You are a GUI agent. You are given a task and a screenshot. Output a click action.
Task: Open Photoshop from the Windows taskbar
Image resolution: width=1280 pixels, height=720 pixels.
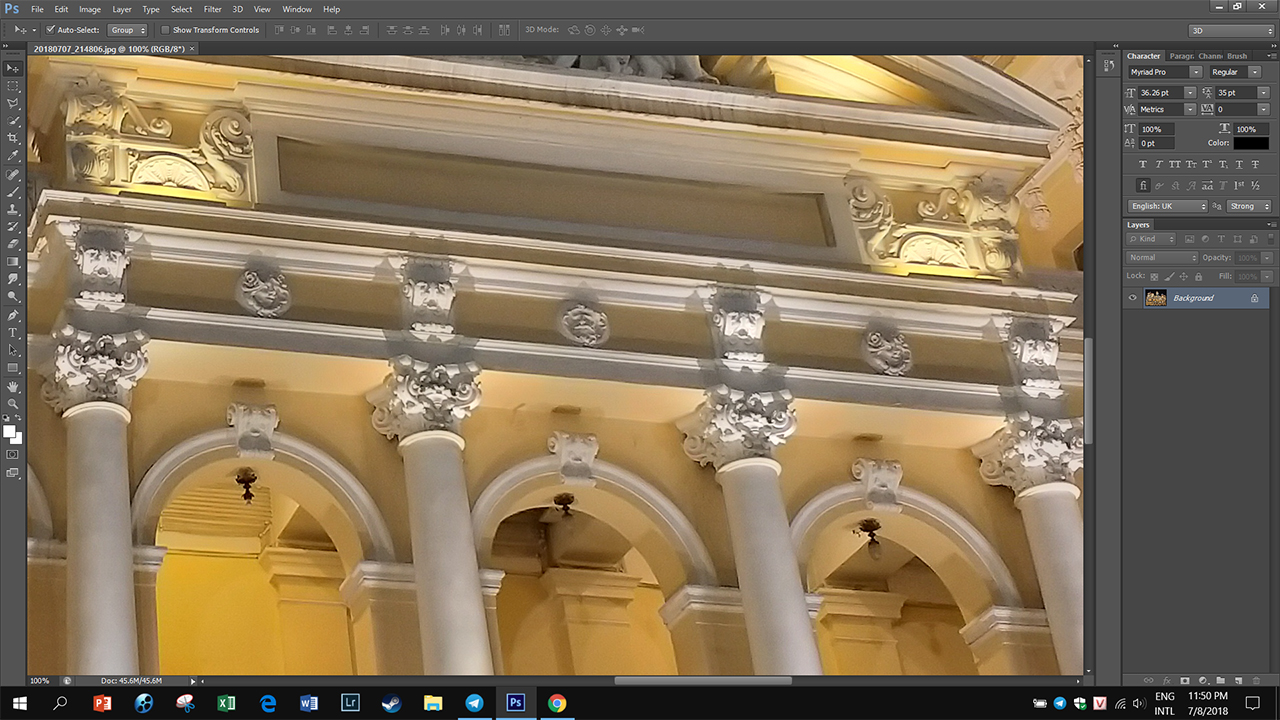(516, 703)
